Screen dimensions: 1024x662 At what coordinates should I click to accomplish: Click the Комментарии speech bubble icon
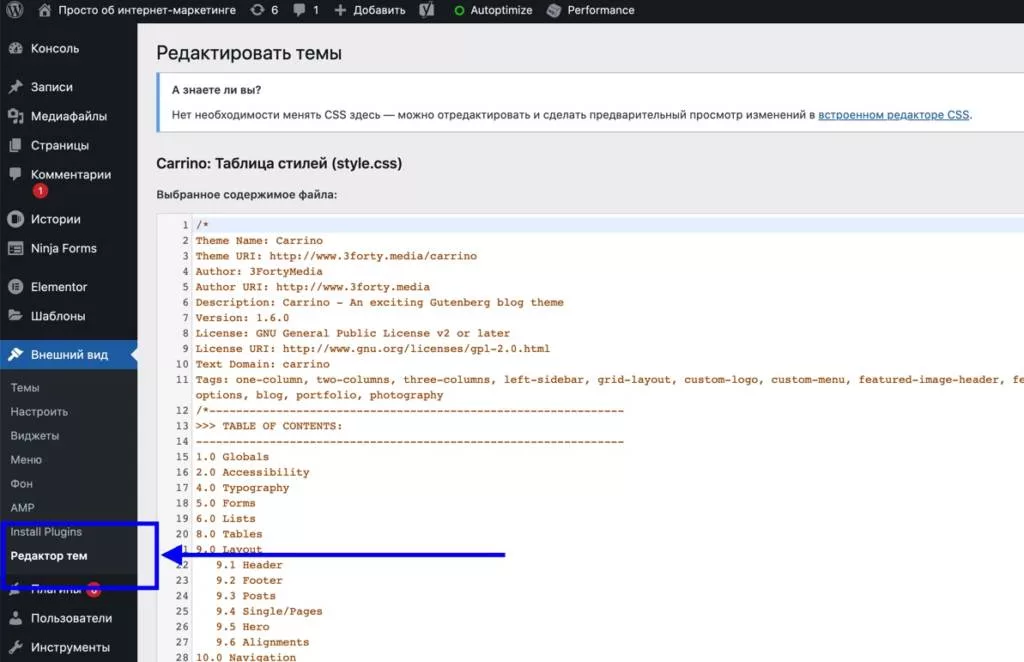(x=16, y=174)
